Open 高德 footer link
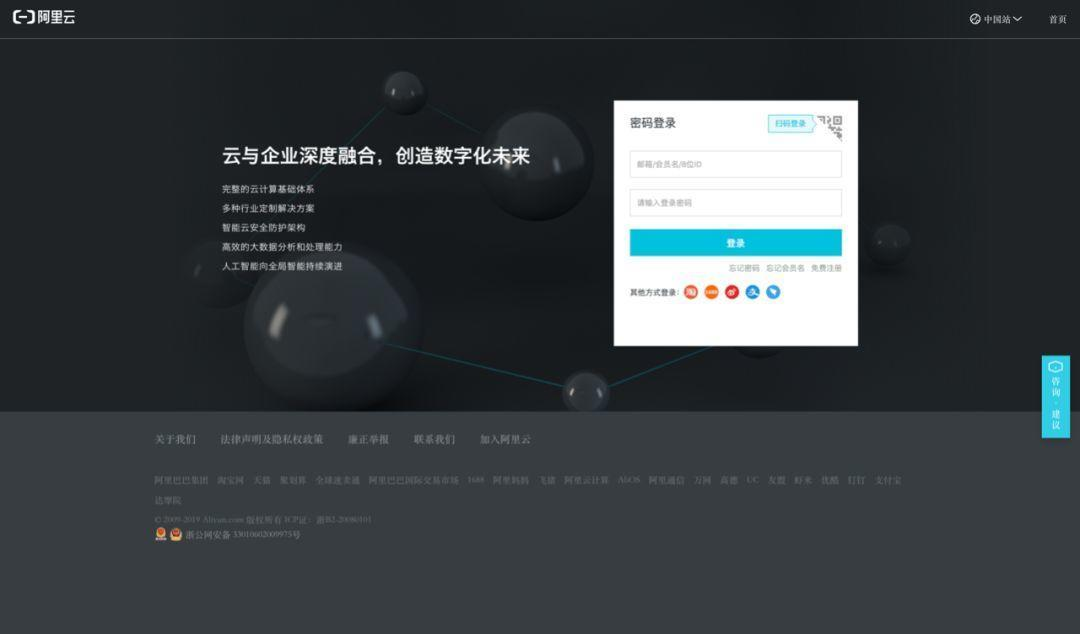Image resolution: width=1080 pixels, height=634 pixels. (x=729, y=480)
